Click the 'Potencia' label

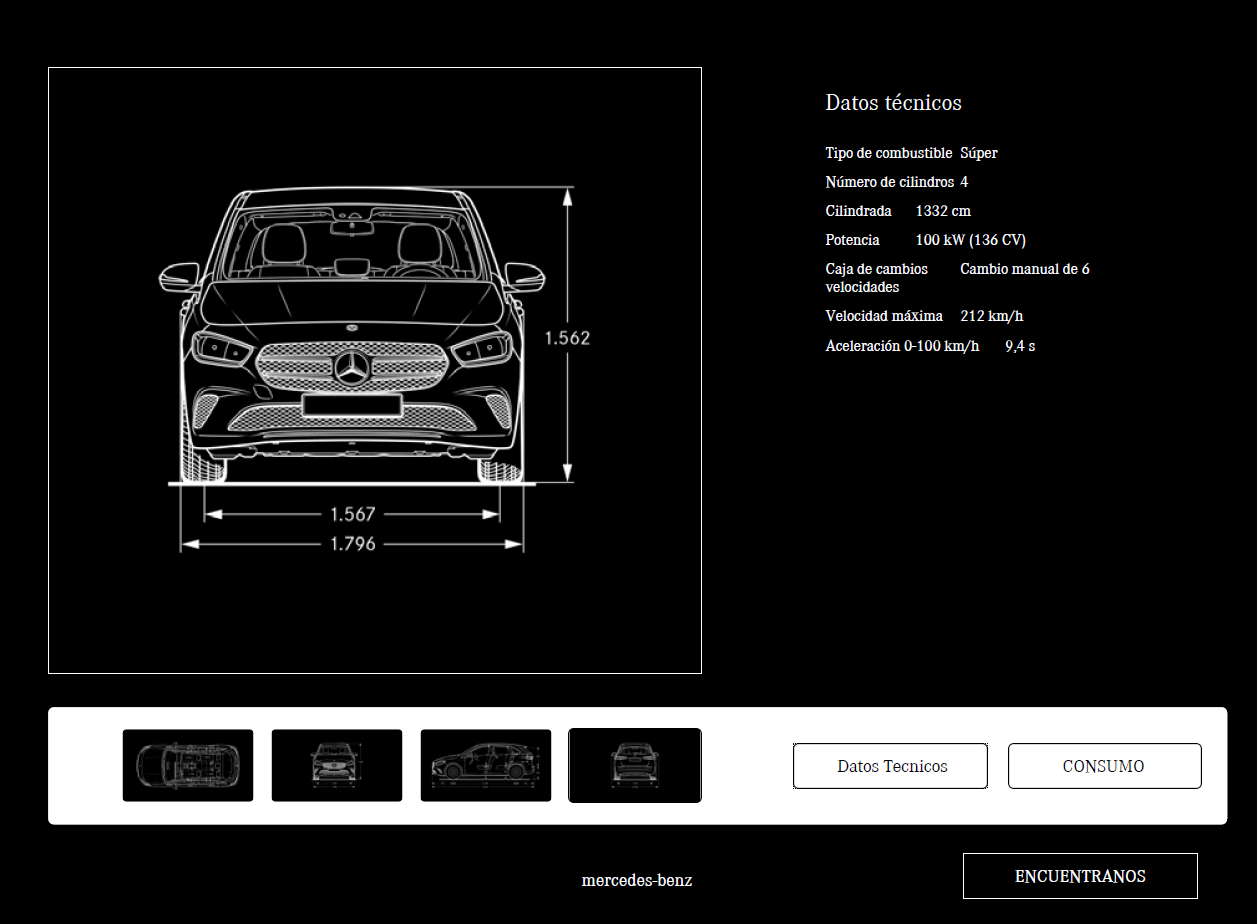[x=852, y=240]
